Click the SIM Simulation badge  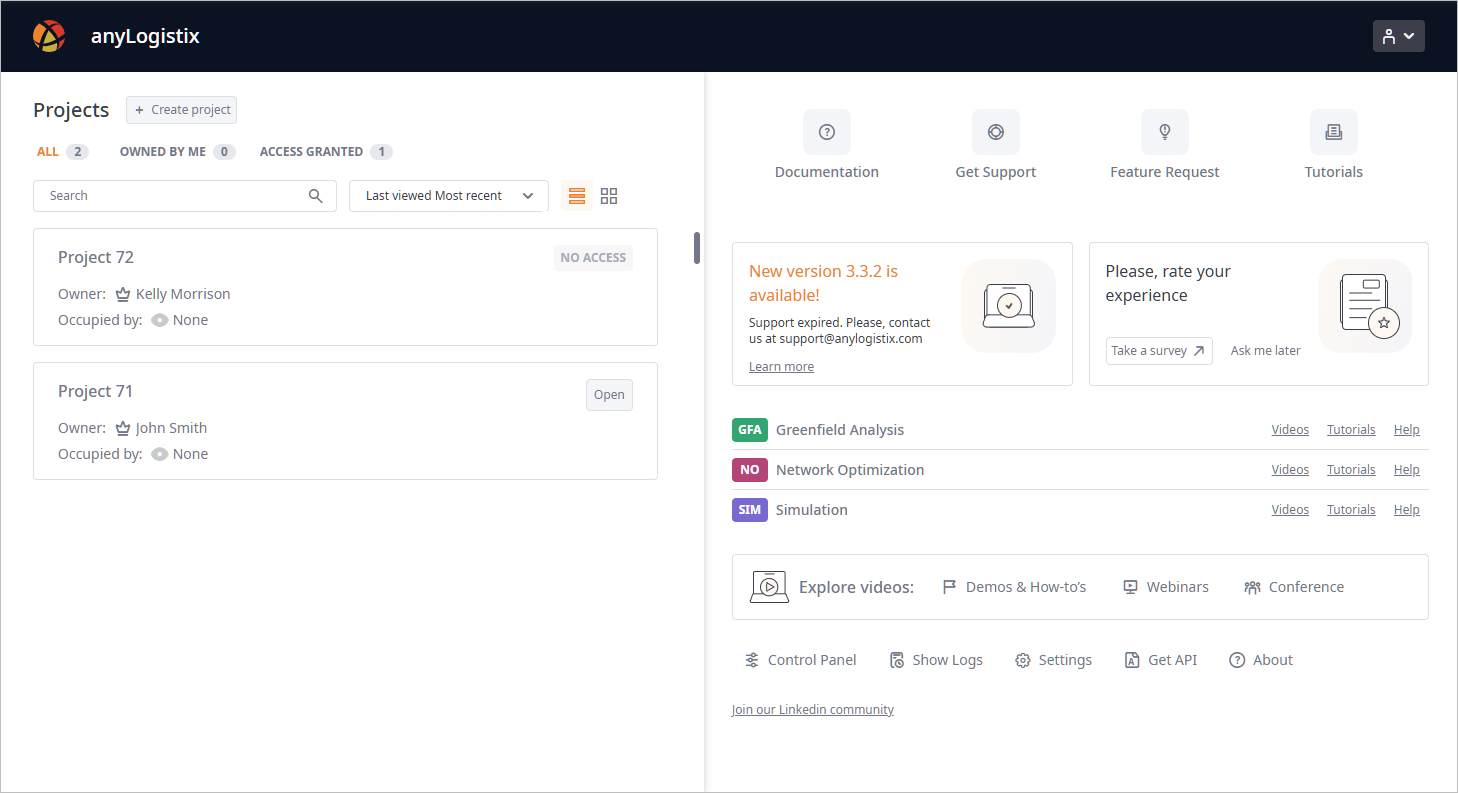(x=750, y=510)
